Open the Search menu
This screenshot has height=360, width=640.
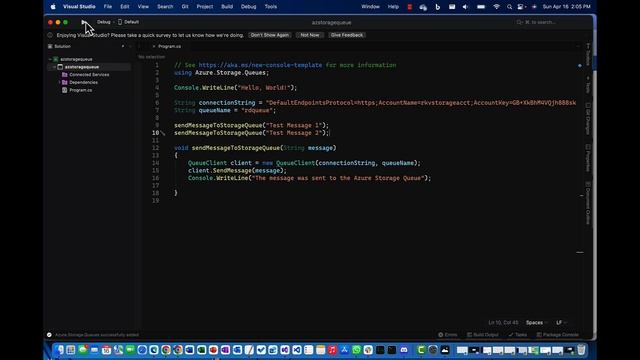point(165,7)
